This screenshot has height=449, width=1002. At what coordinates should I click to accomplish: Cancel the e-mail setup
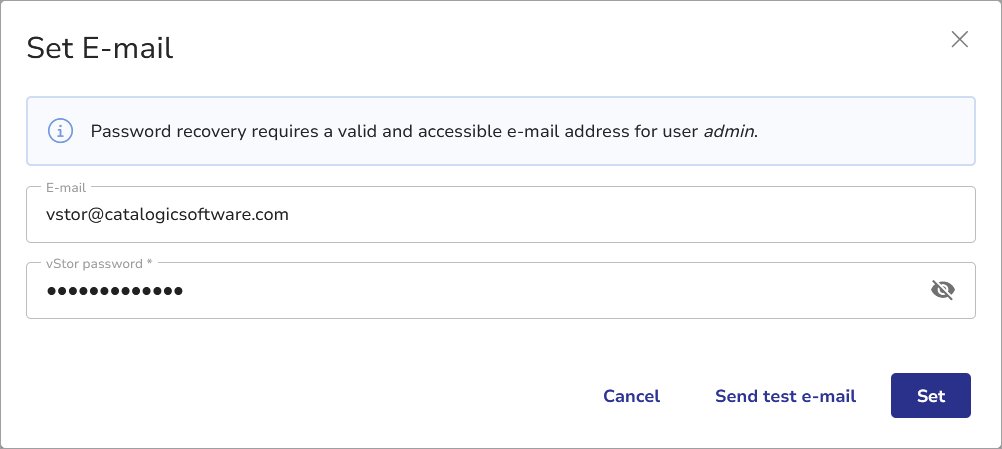(x=631, y=396)
